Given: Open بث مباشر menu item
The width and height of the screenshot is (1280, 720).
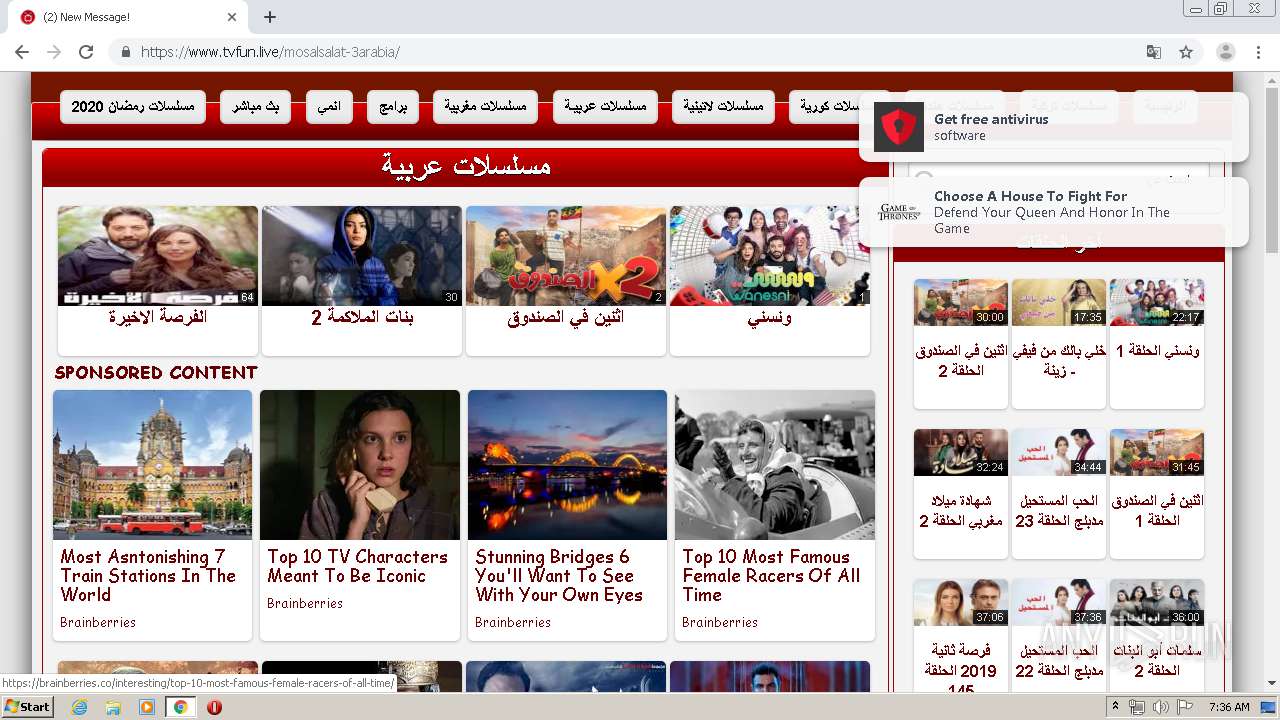Looking at the screenshot, I should click(256, 107).
